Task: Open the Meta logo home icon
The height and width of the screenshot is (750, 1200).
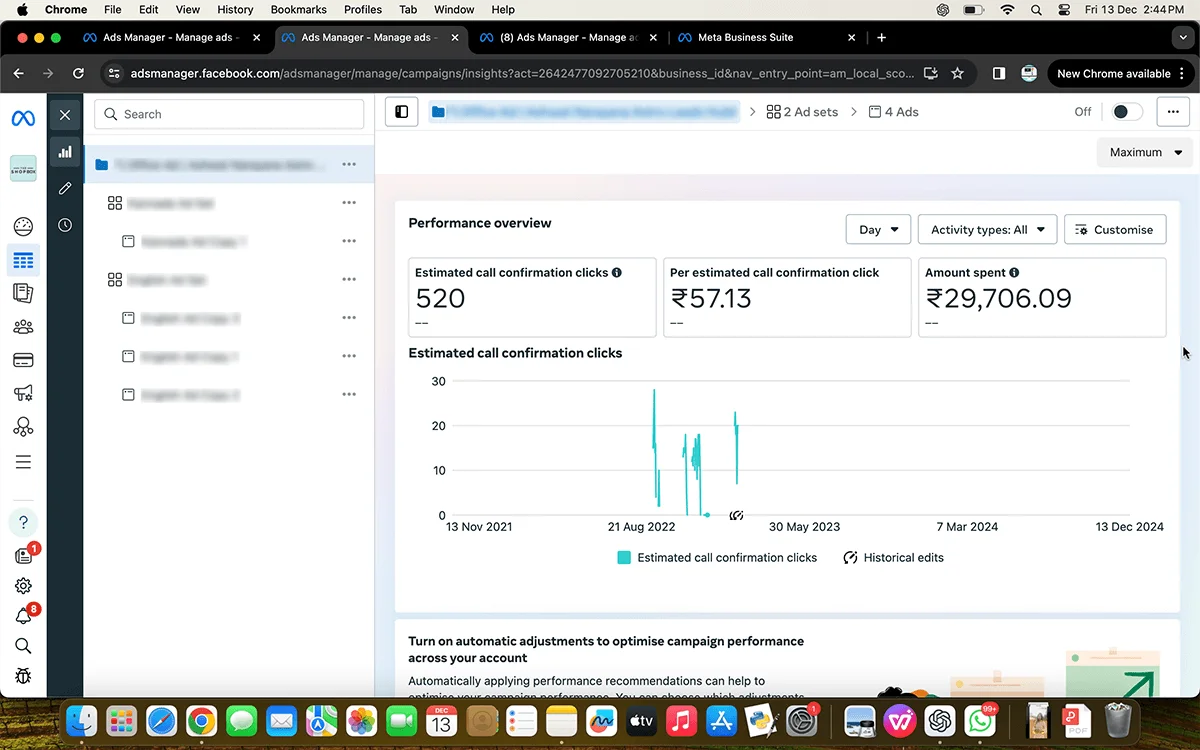Action: coord(23,118)
